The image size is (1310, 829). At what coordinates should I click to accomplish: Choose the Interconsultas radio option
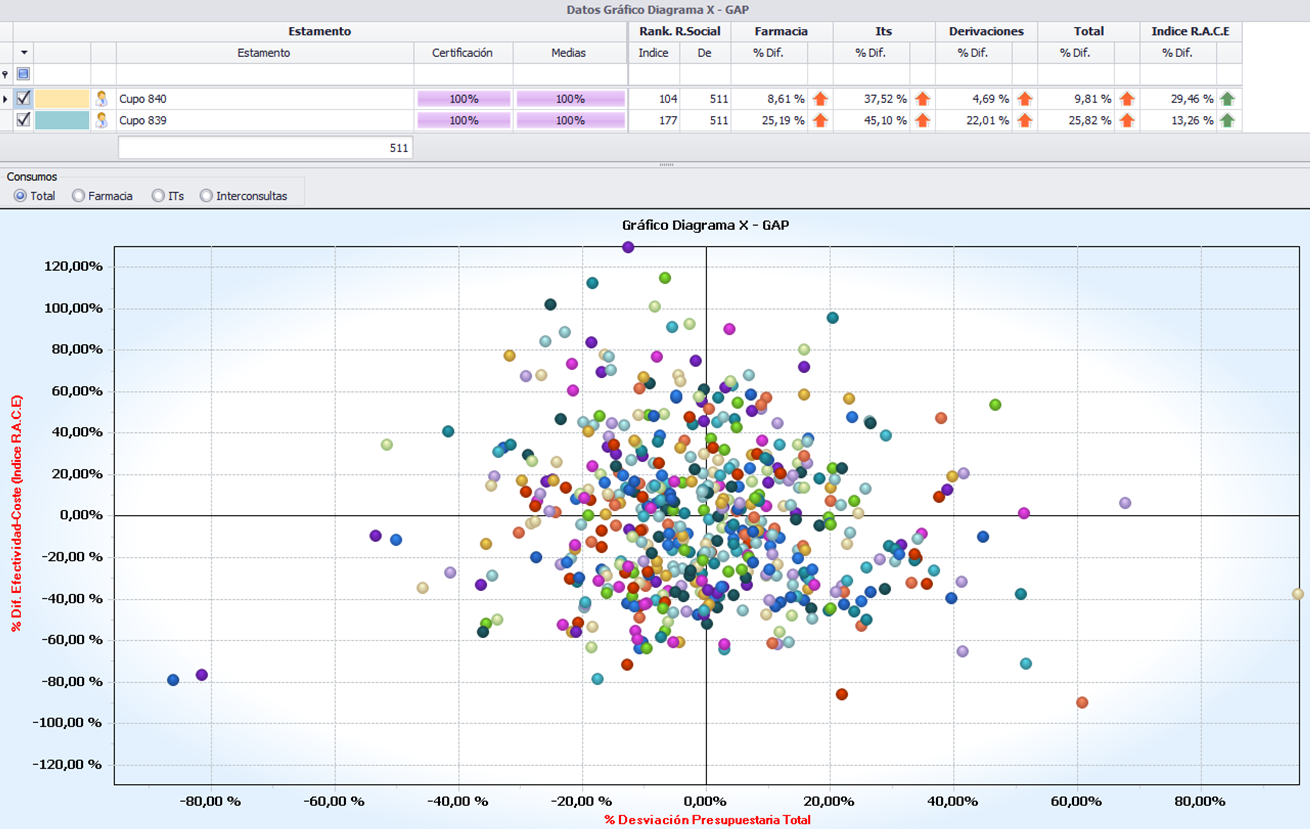point(207,196)
